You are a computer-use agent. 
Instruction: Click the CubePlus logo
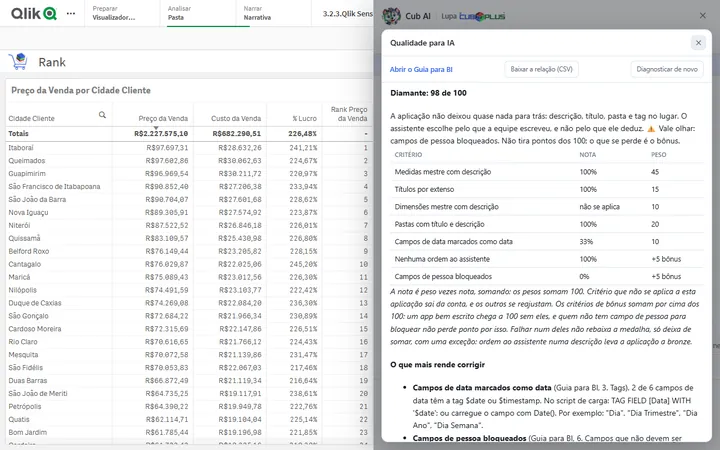coord(482,16)
